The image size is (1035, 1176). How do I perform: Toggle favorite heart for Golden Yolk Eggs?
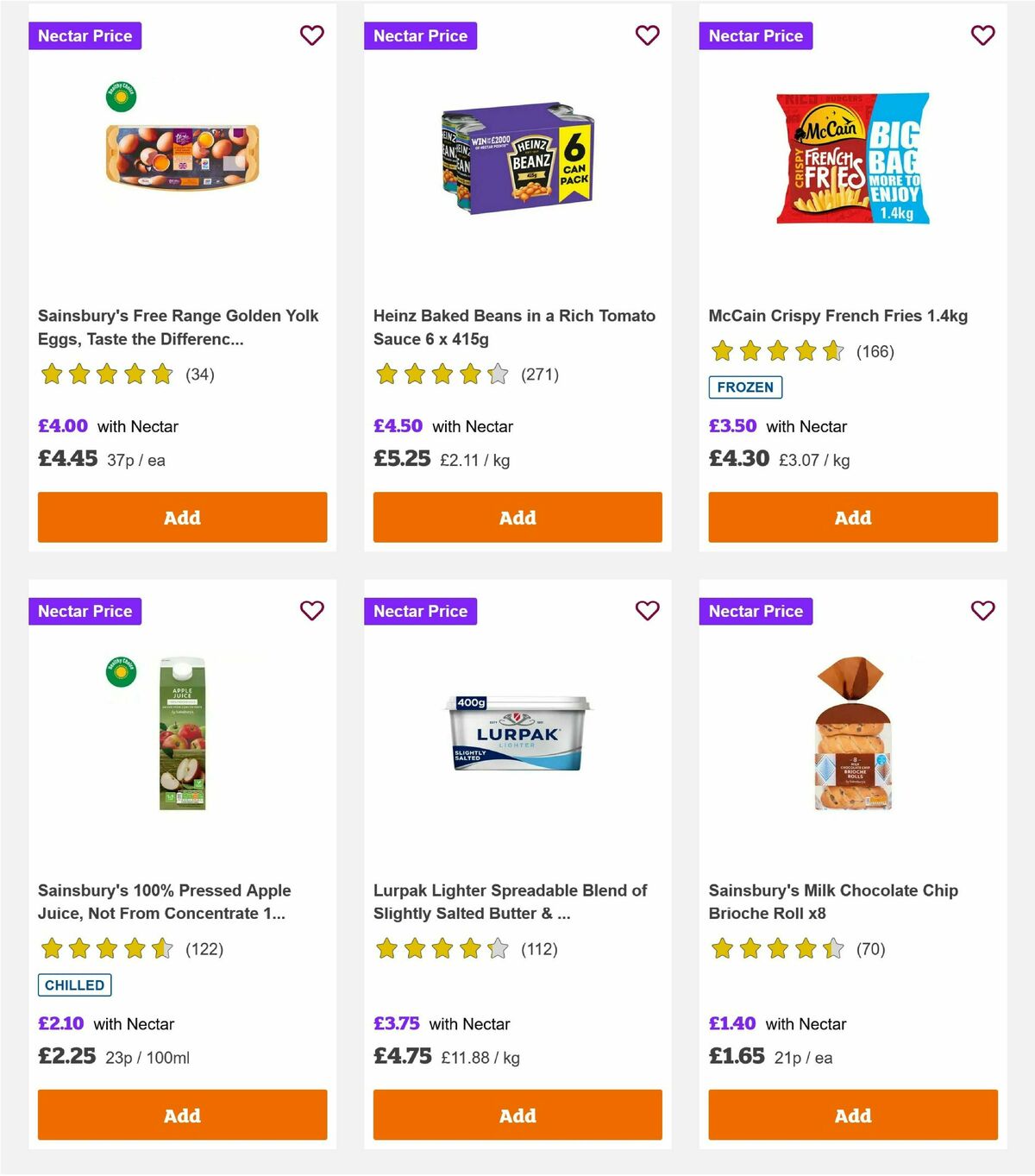[x=312, y=35]
